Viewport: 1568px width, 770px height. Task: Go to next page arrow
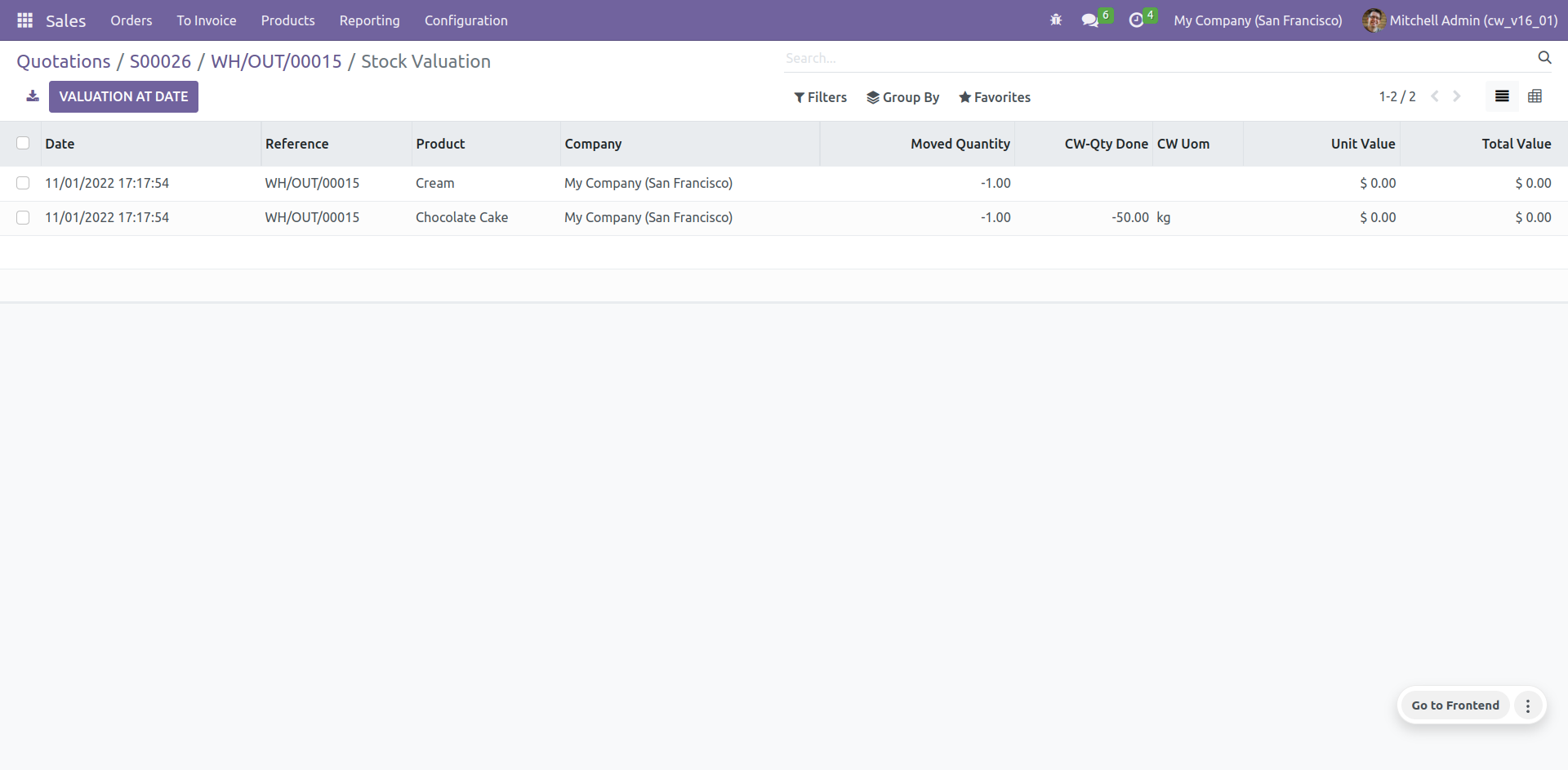[x=1456, y=96]
